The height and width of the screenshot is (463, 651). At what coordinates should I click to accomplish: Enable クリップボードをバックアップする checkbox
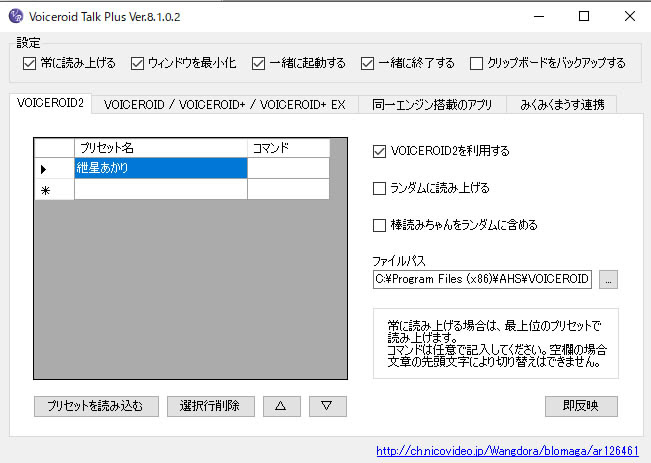(476, 64)
